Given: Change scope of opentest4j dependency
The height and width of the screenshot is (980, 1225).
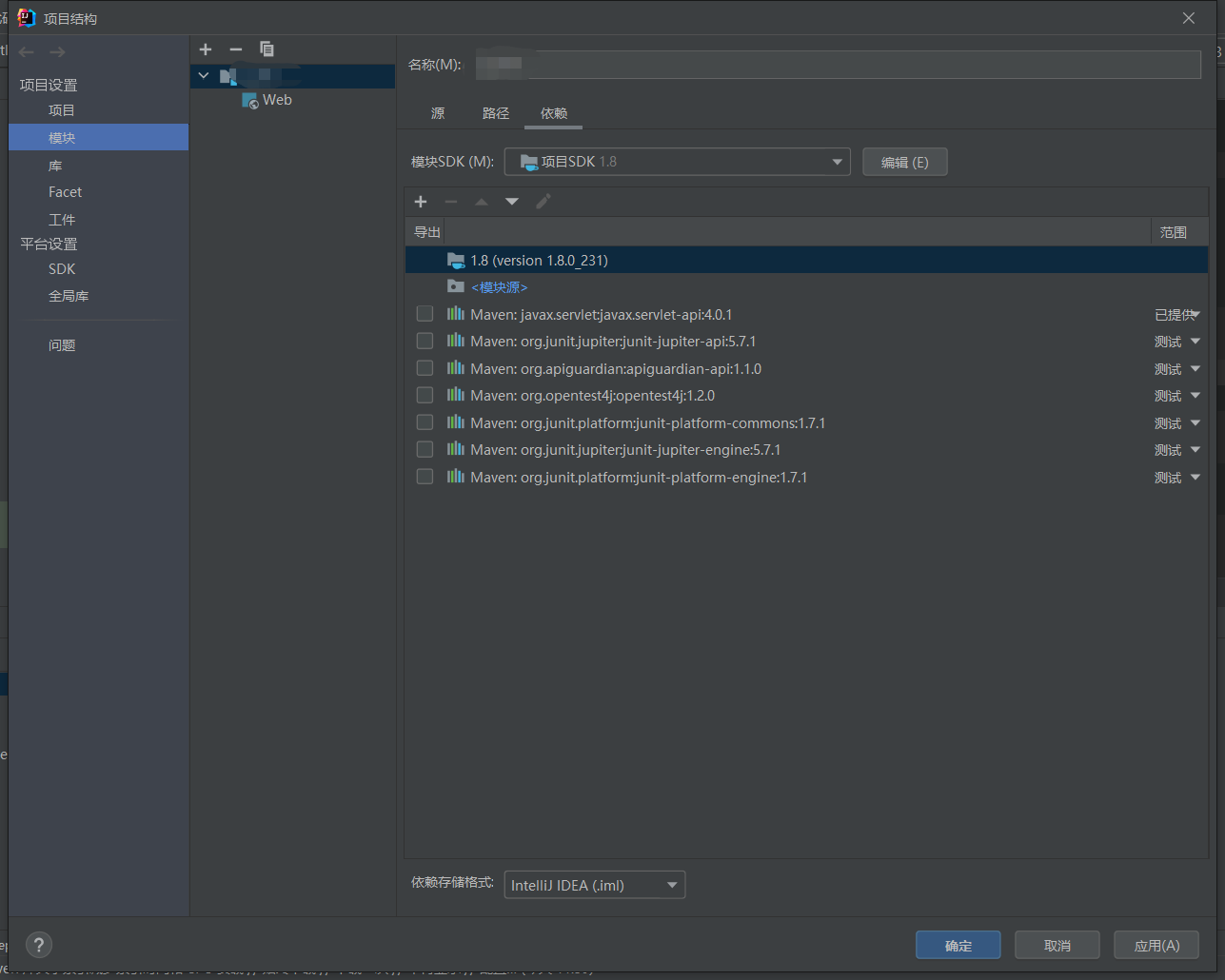Looking at the screenshot, I should point(1178,396).
